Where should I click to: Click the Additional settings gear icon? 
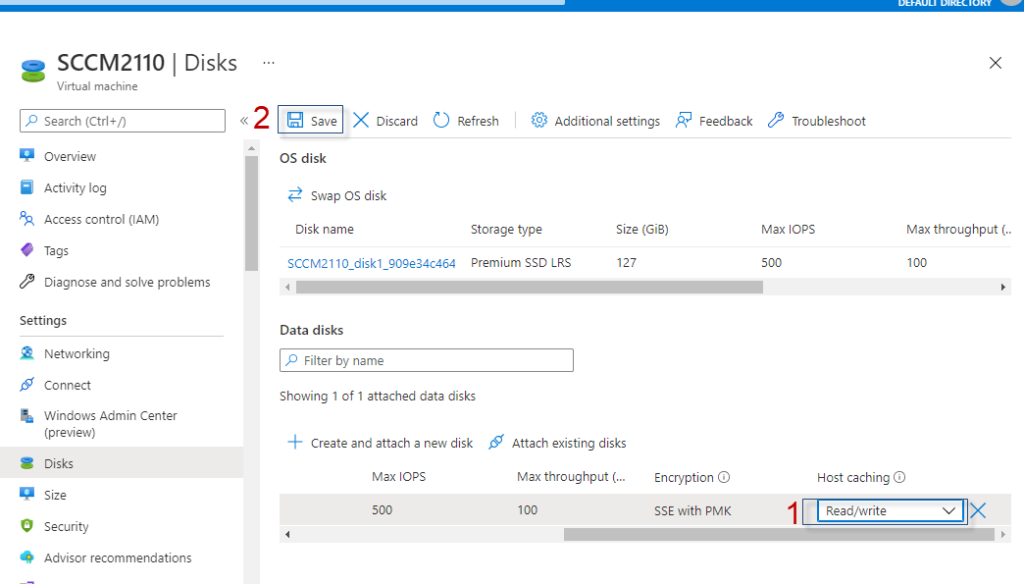tap(539, 120)
